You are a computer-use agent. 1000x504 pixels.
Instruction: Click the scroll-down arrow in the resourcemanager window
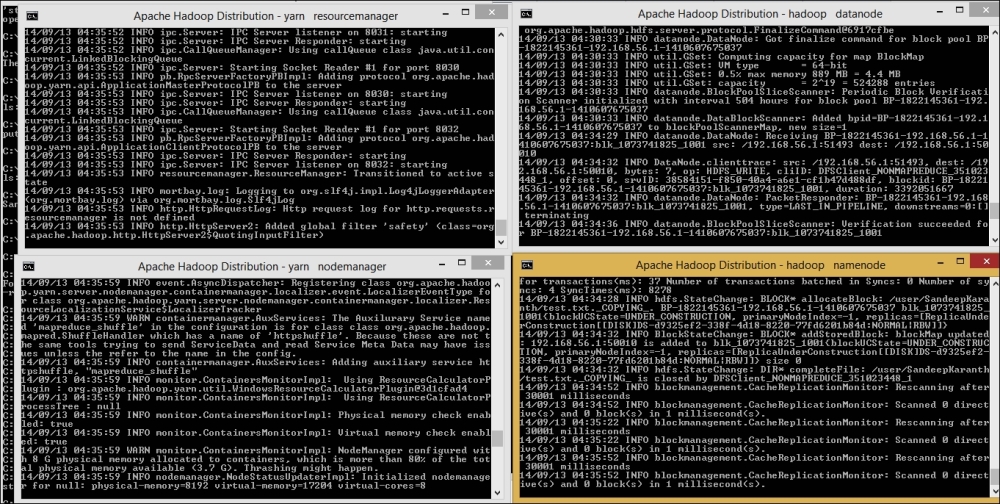(x=501, y=242)
